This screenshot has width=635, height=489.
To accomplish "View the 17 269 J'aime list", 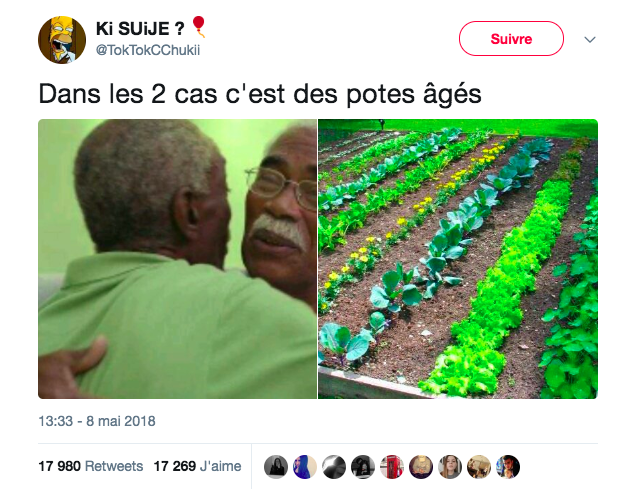I will 197,466.
